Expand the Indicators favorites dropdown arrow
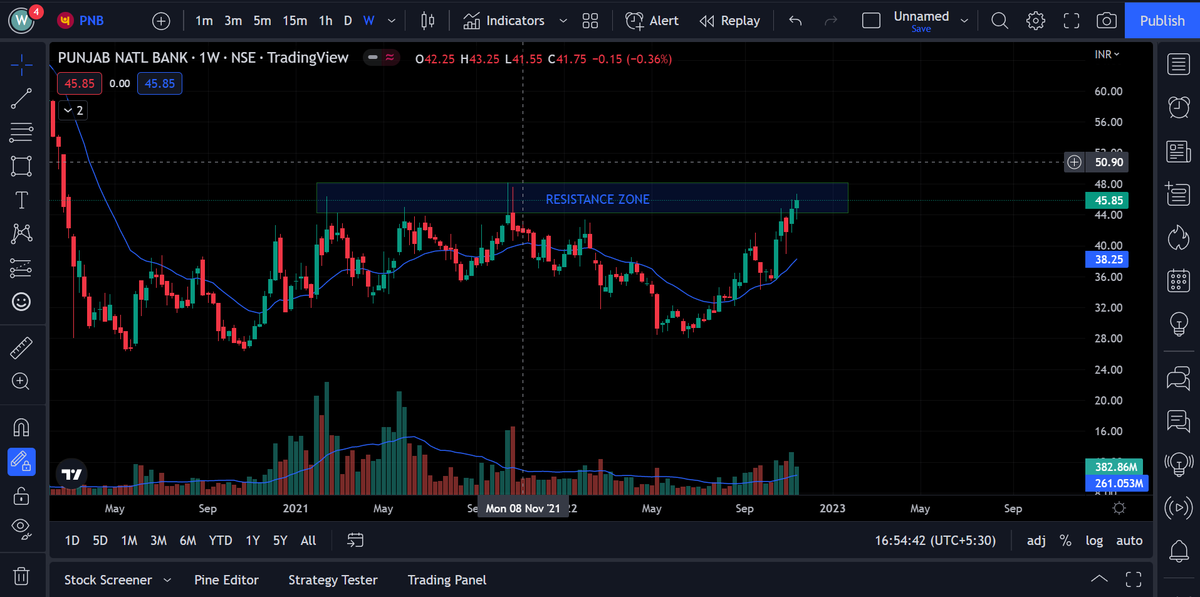 pyautogui.click(x=563, y=21)
